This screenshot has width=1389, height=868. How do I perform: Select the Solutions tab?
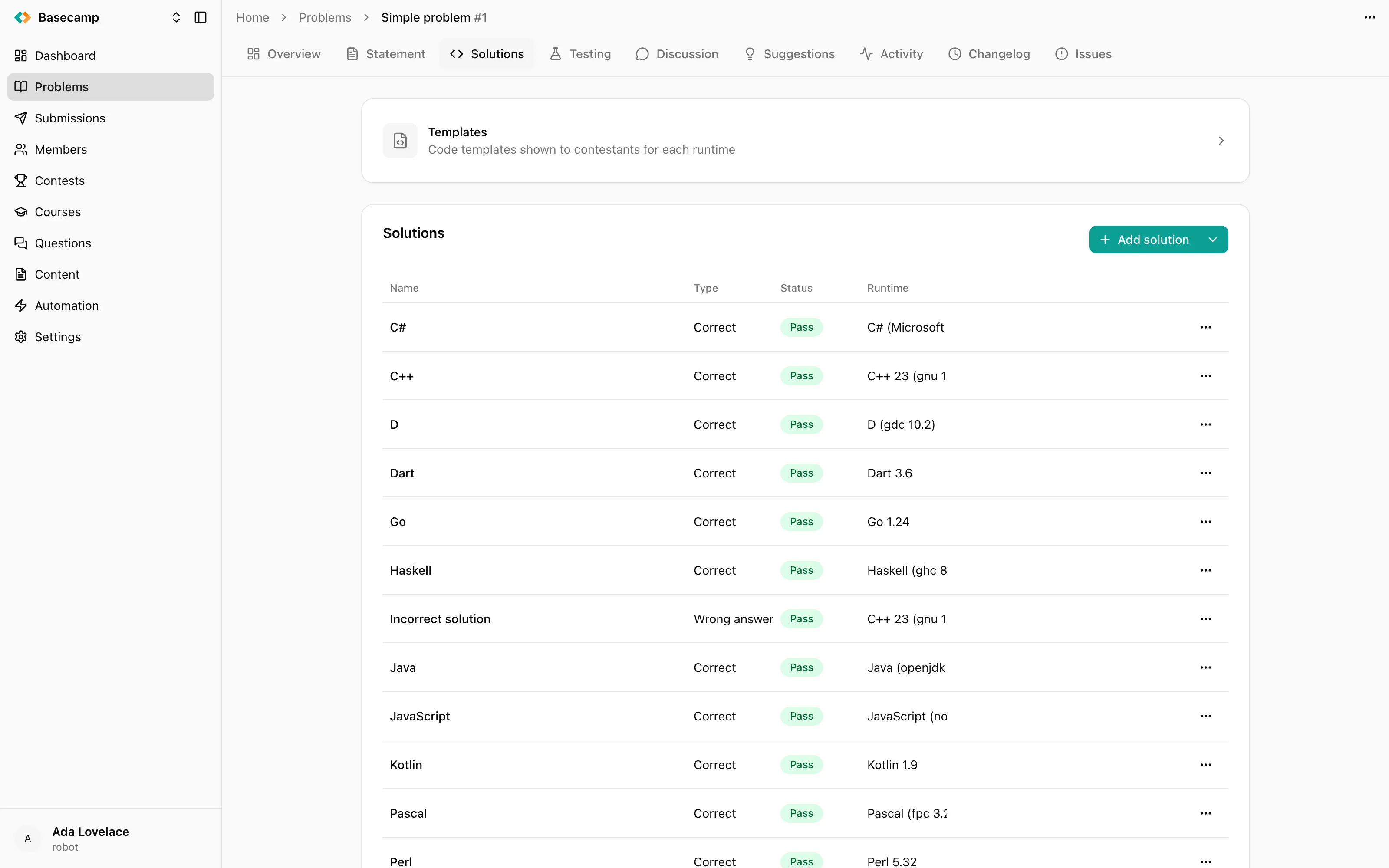[487, 54]
